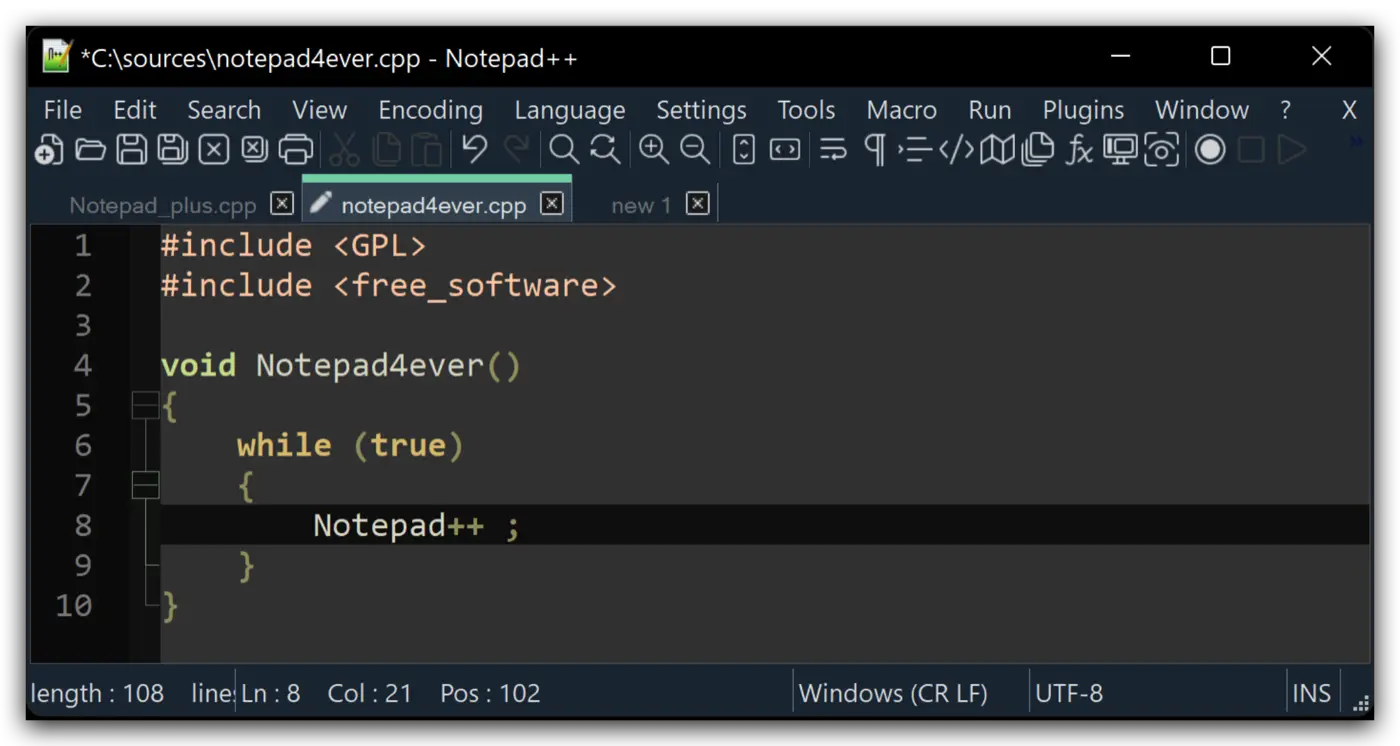Start macro recording with the record icon
The image size is (1400, 746).
point(1210,150)
